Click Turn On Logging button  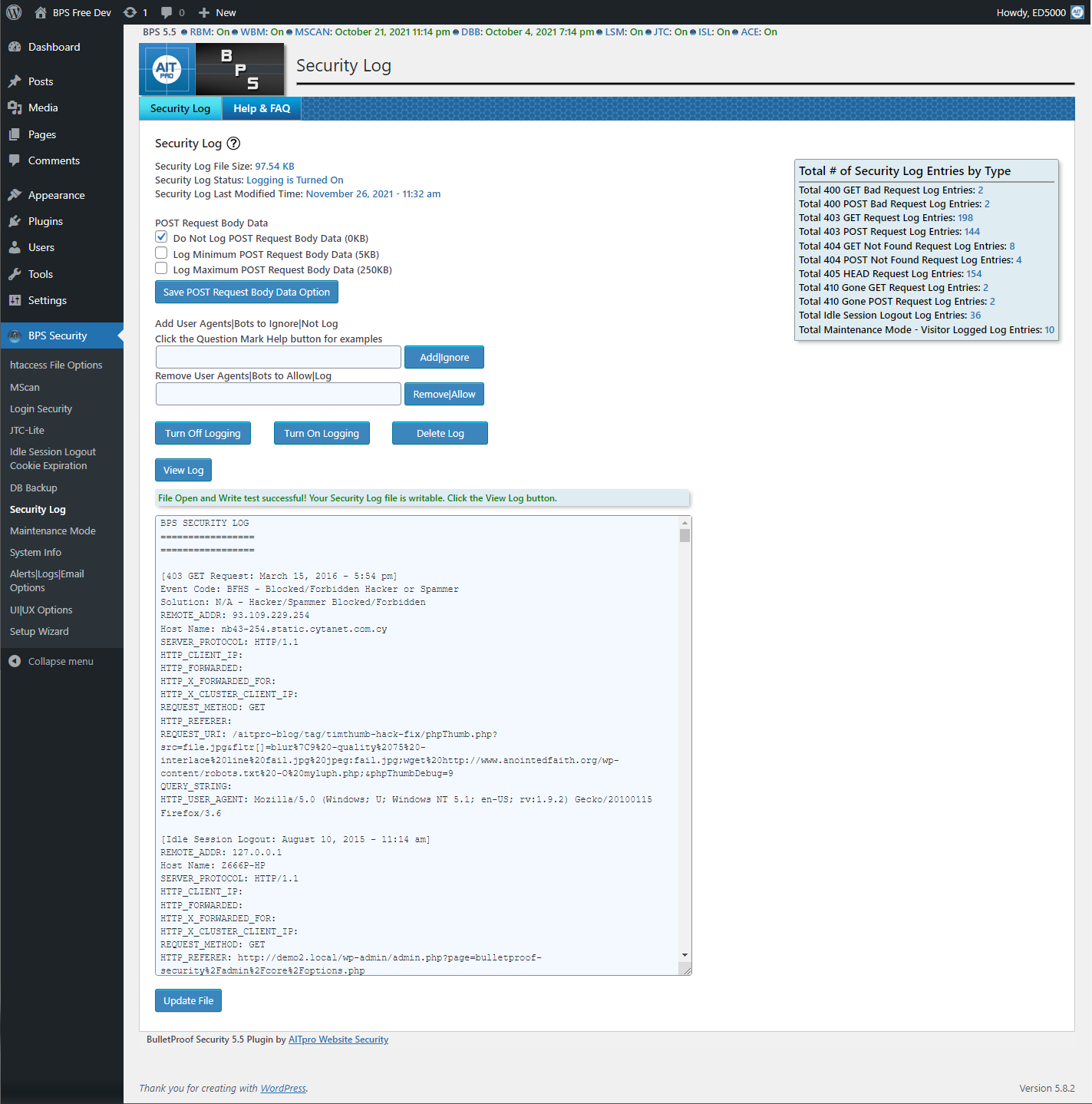322,434
